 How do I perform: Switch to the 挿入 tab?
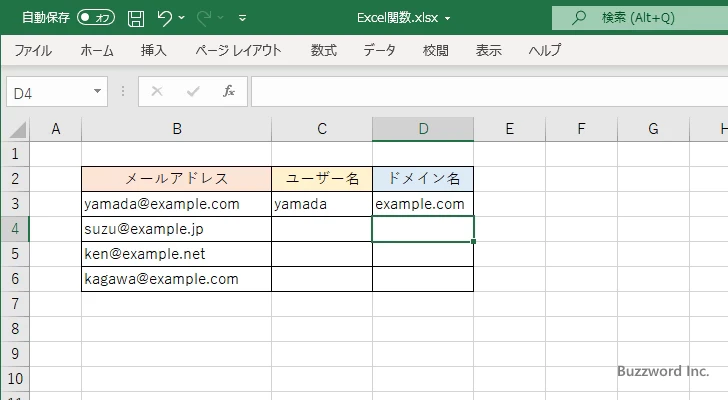(x=154, y=50)
